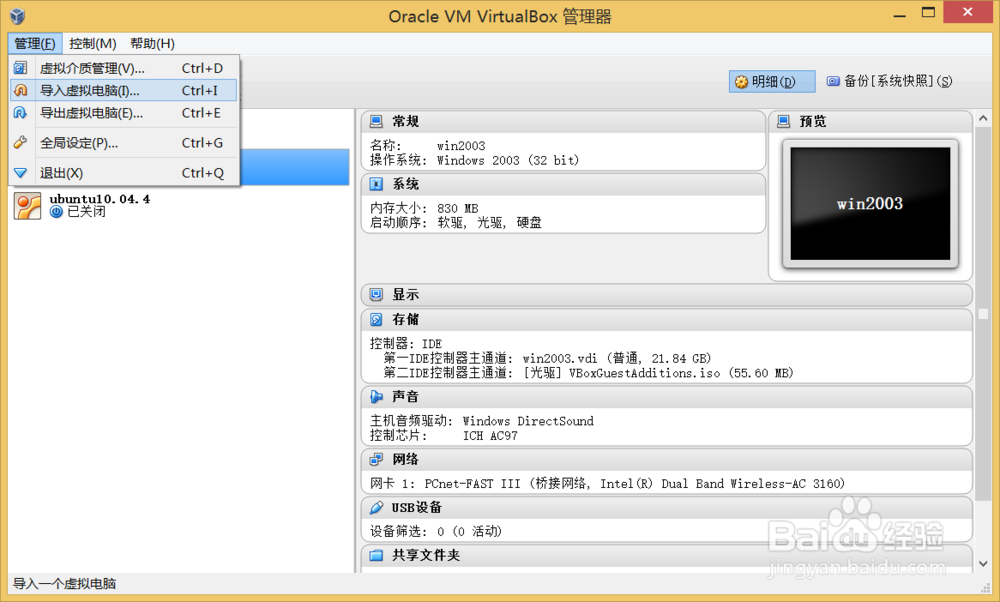Close the VirtualBox manager window
This screenshot has width=1000, height=602.
point(967,12)
